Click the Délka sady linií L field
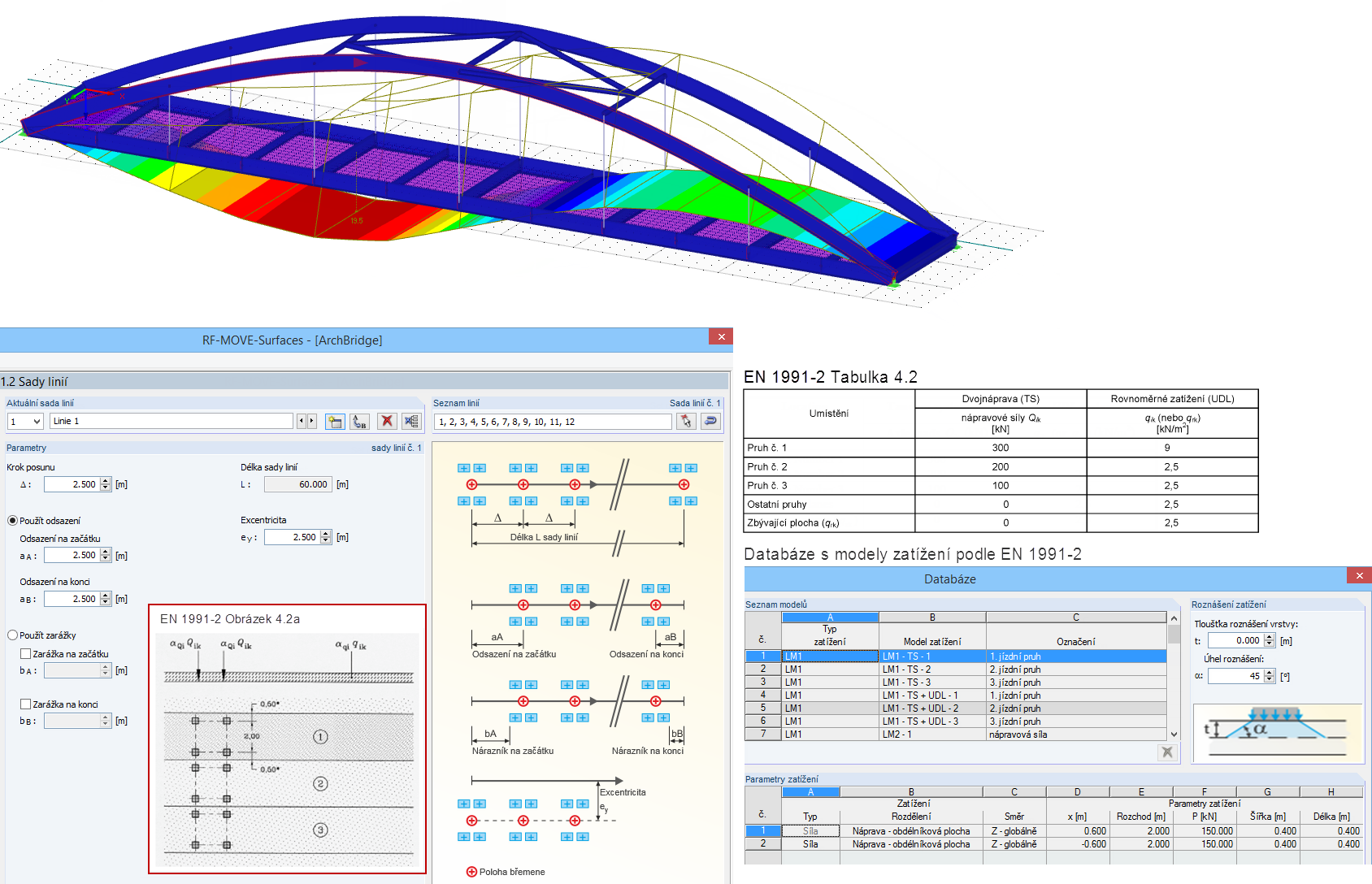This screenshot has height=884, width=1372. coord(297,484)
